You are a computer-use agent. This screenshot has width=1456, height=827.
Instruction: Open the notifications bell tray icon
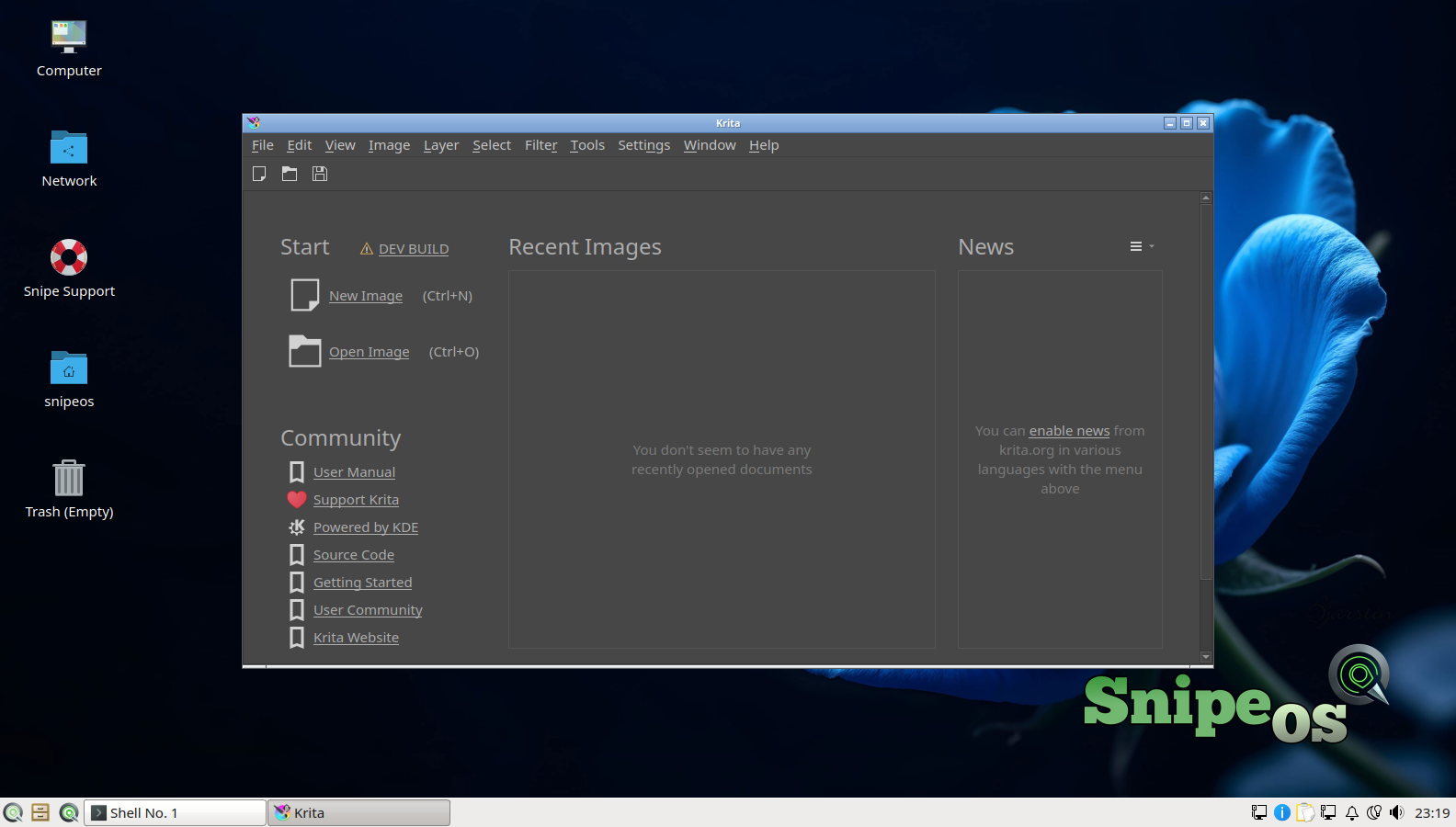(x=1352, y=812)
